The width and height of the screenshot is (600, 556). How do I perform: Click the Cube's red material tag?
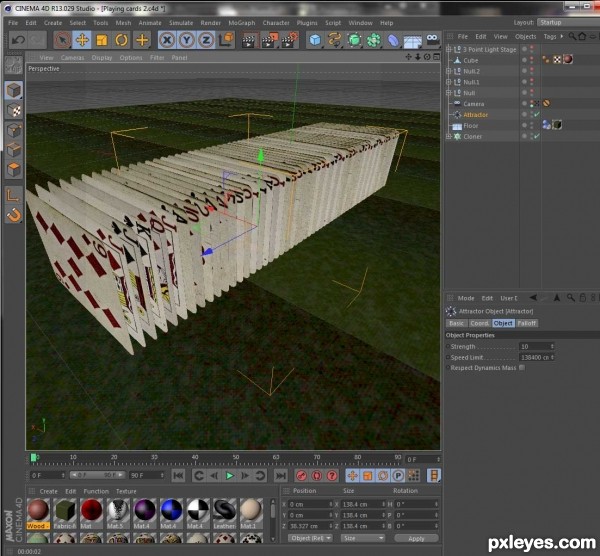568,59
